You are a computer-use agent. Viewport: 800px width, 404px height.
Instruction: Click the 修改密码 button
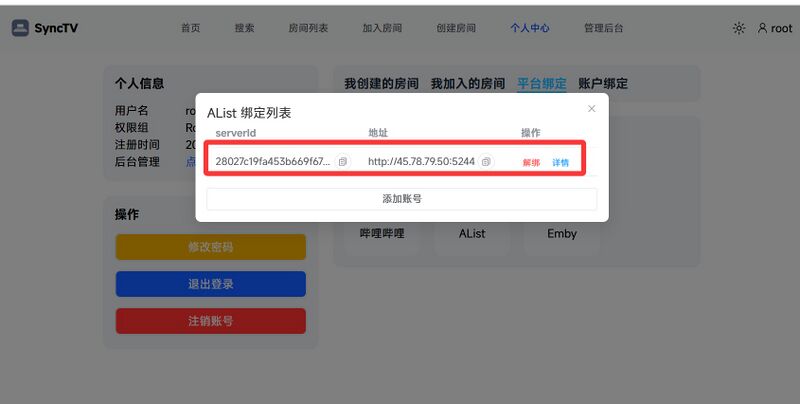click(211, 247)
